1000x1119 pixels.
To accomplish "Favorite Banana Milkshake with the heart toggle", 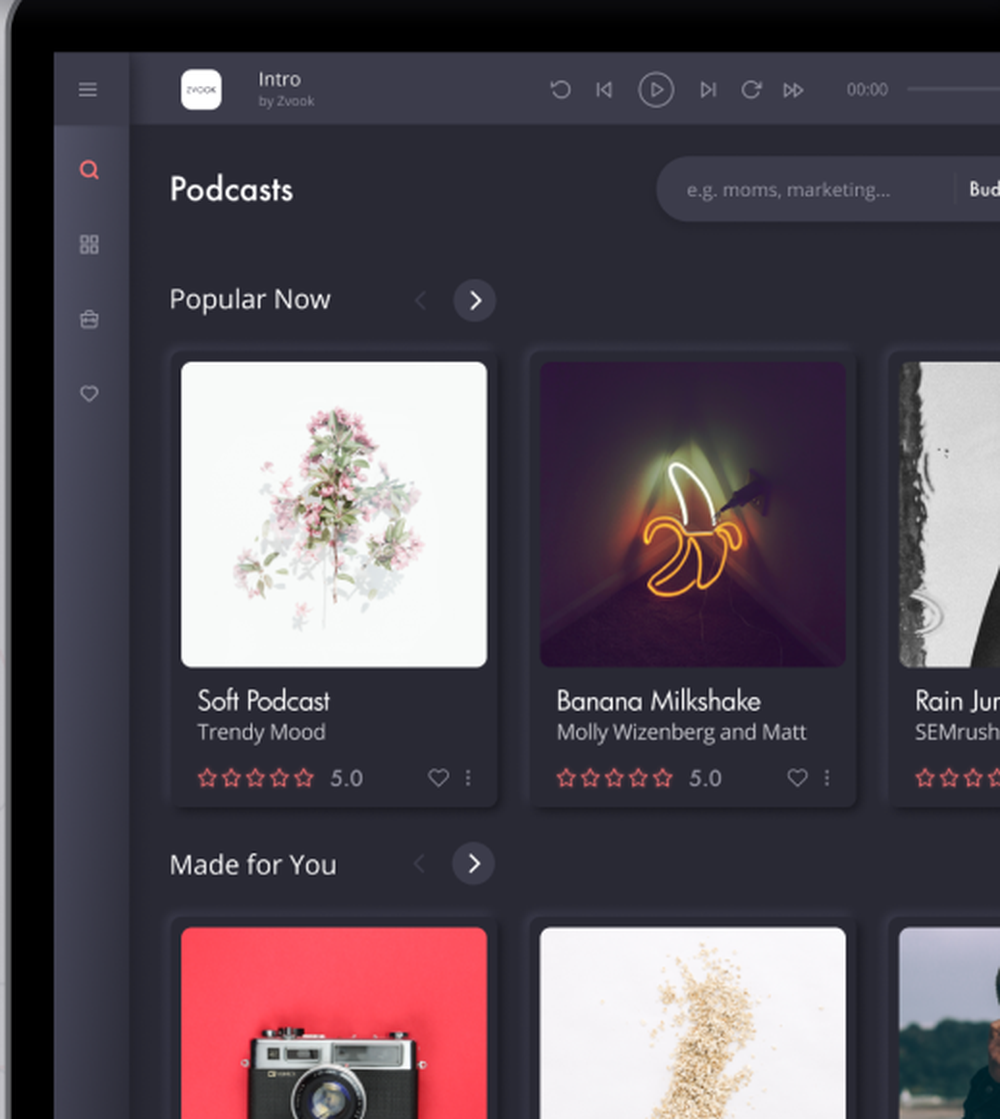I will [797, 777].
